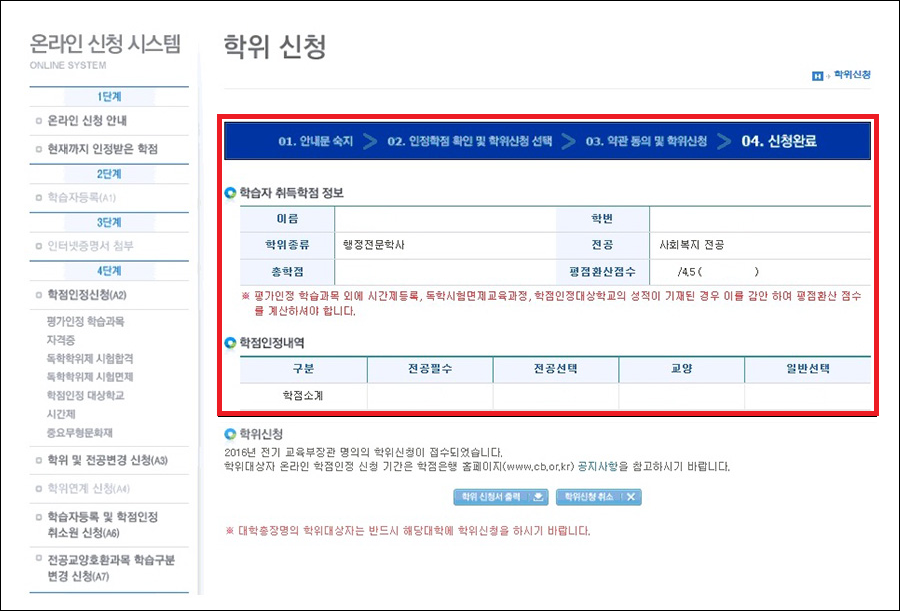900x611 pixels.
Task: Click the 학위신청 breadcrumb link
Action: [x=852, y=76]
